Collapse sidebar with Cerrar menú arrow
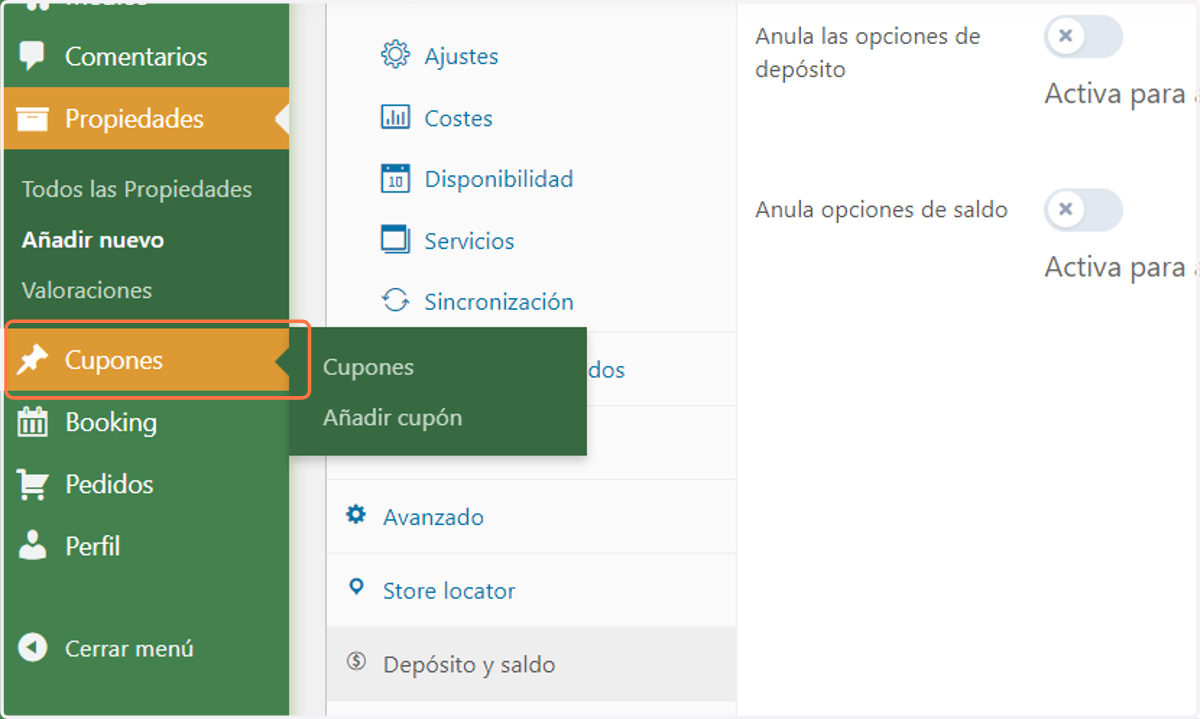Image resolution: width=1200 pixels, height=719 pixels. 33,648
